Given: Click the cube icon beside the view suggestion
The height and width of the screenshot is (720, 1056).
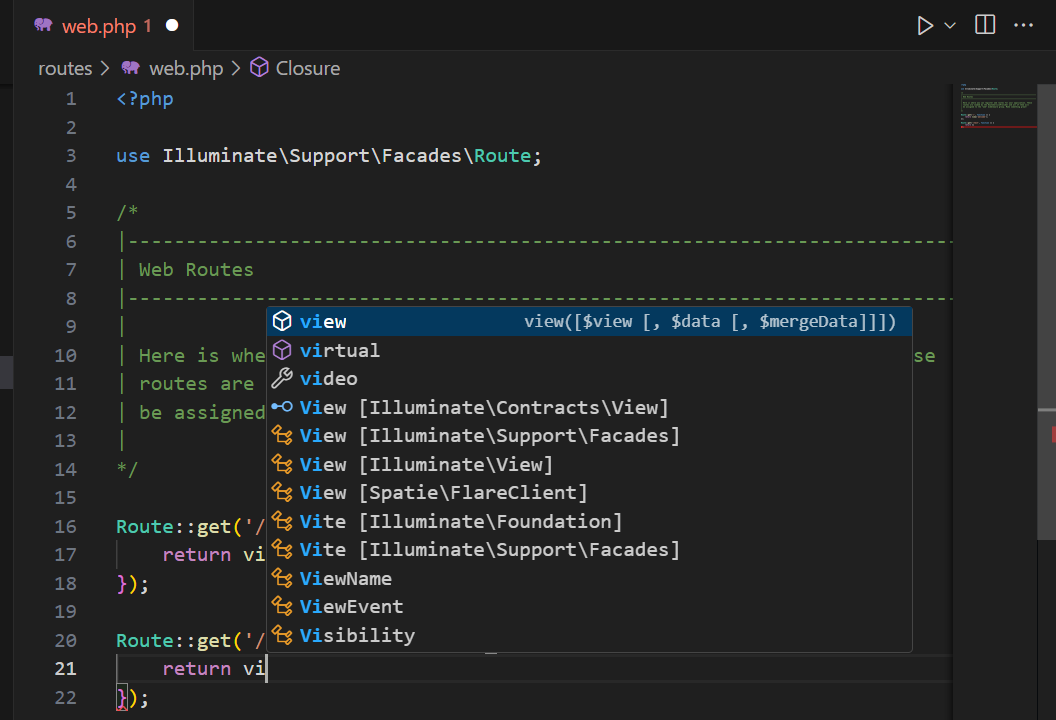Looking at the screenshot, I should click(x=281, y=321).
